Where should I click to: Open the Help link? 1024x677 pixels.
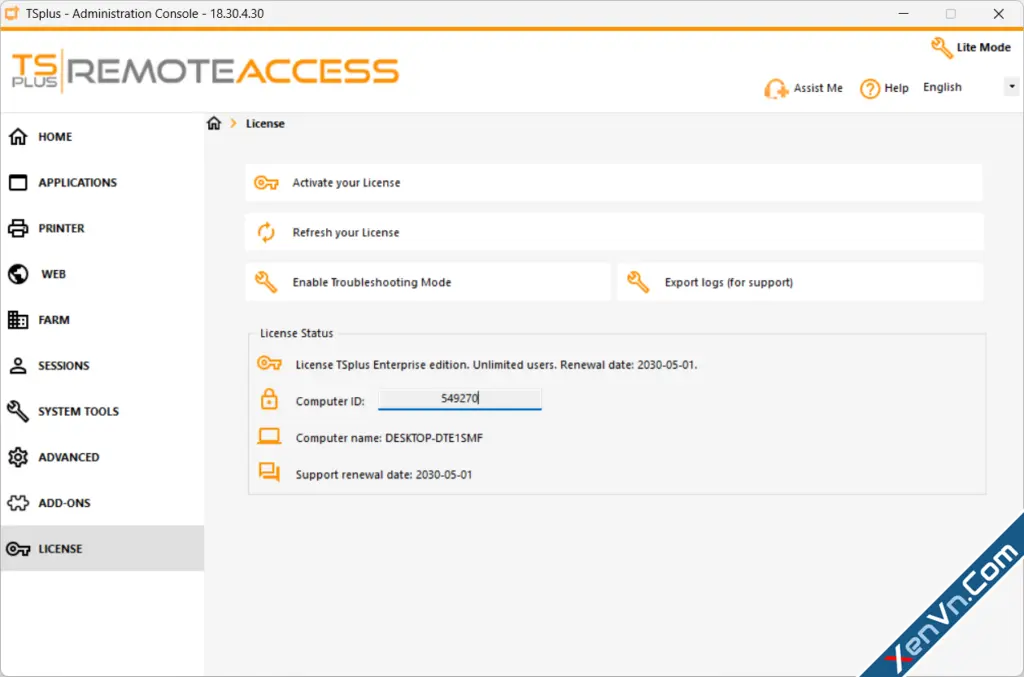pyautogui.click(x=896, y=88)
